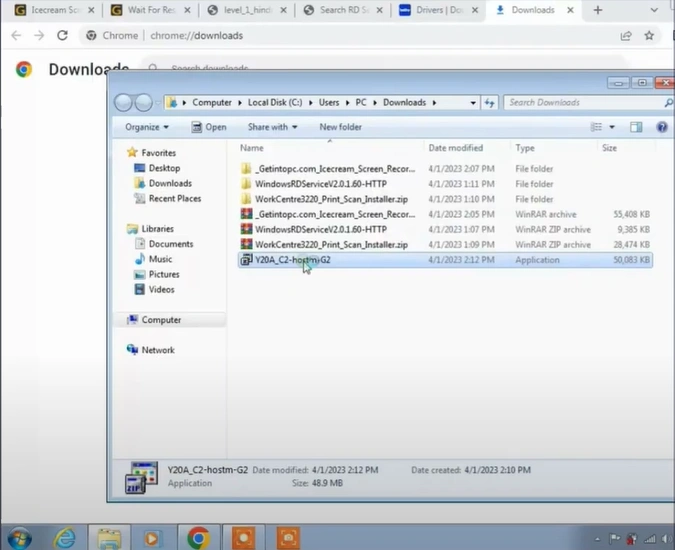Click the Explorer back arrow button
Screen dimensions: 675x550
[125, 102]
